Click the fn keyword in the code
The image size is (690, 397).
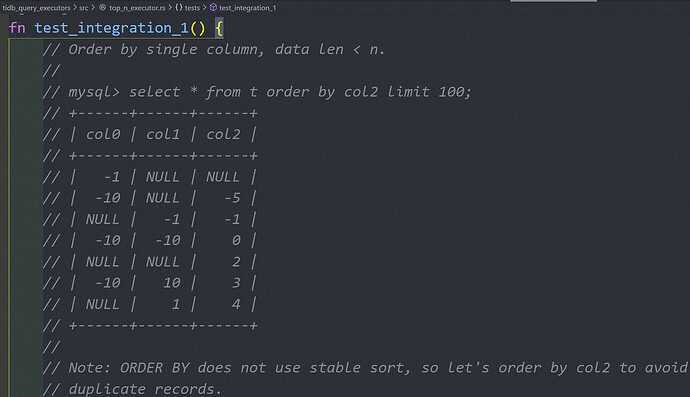pos(17,28)
